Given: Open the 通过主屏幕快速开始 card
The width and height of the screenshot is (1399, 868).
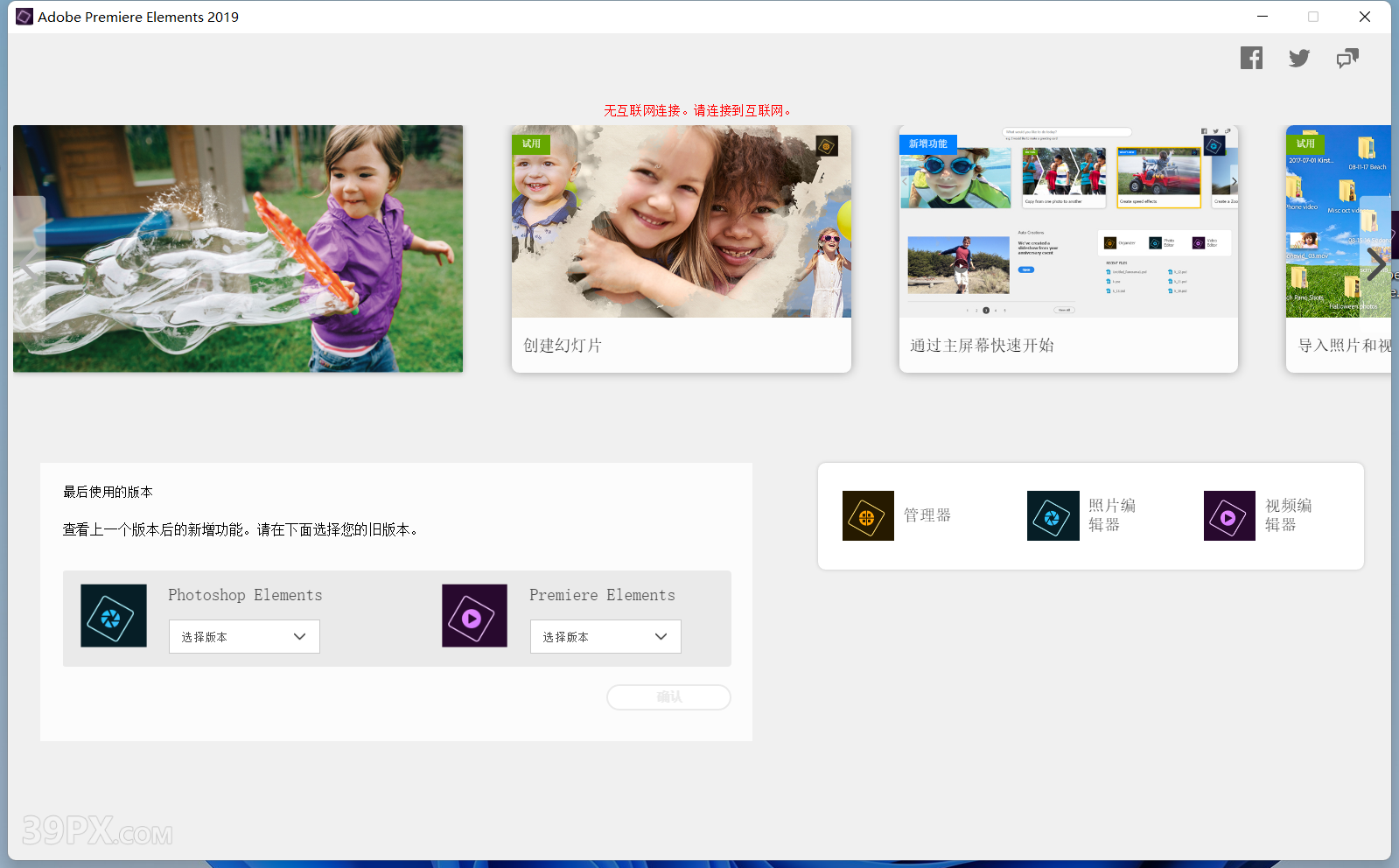Looking at the screenshot, I should [x=1068, y=248].
